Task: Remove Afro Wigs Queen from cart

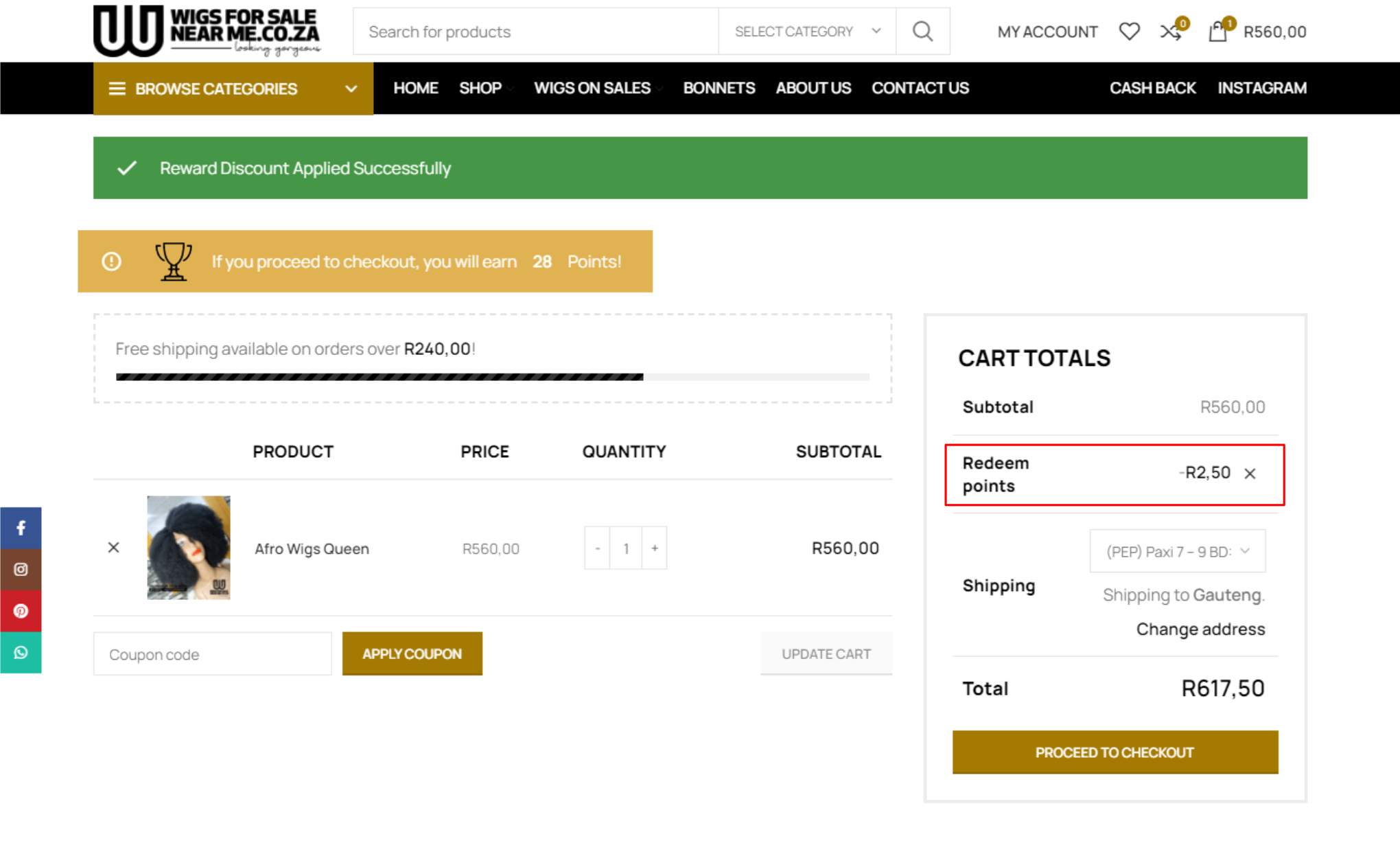Action: coord(114,547)
